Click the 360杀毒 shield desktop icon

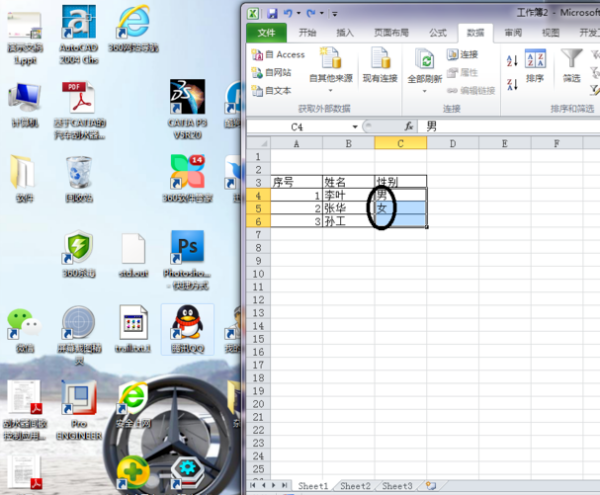(79, 253)
